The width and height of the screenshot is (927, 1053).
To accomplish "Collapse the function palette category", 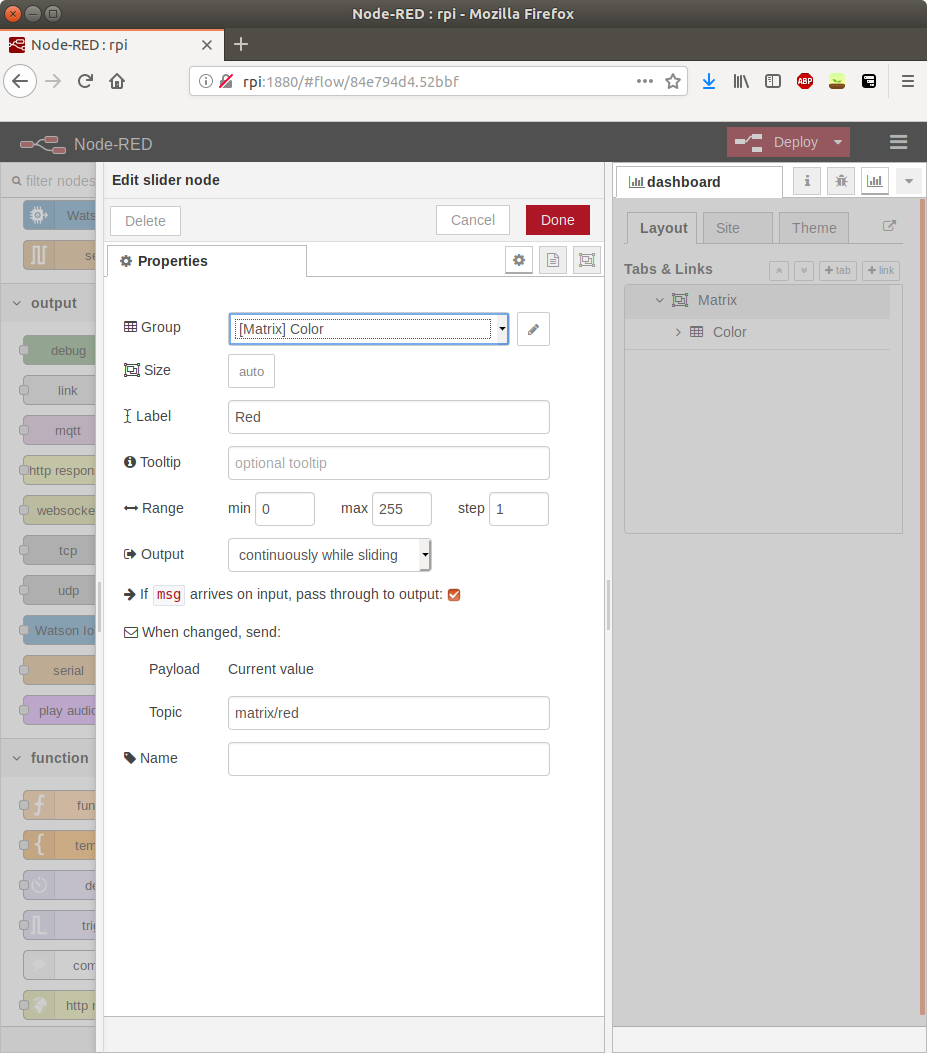I will [x=17, y=758].
